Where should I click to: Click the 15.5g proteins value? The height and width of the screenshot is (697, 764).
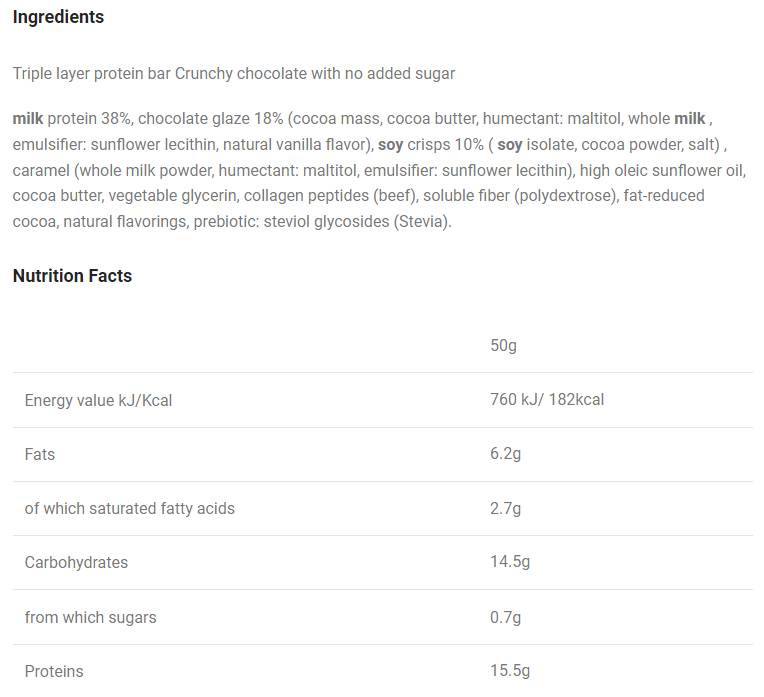(510, 671)
